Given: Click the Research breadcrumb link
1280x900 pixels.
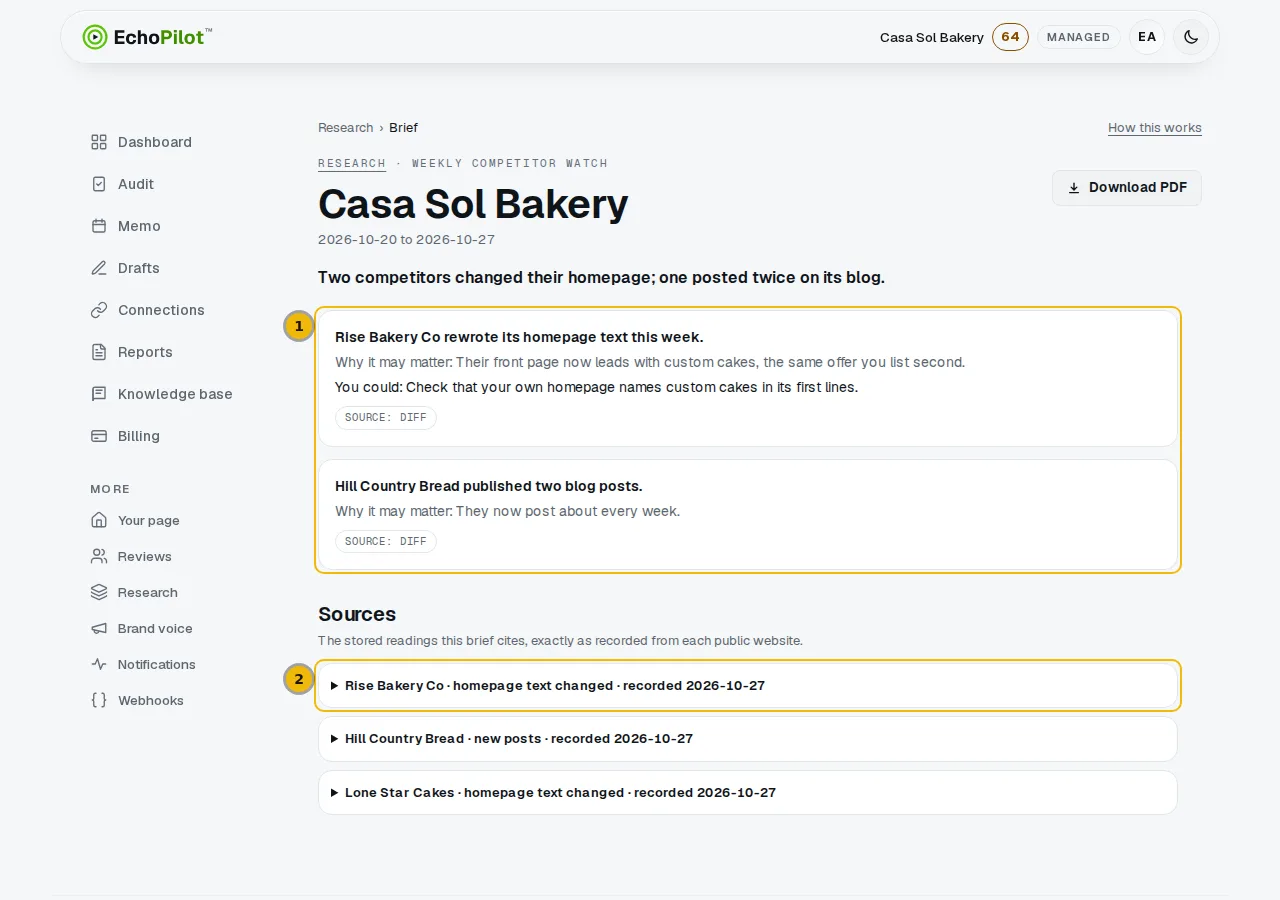Looking at the screenshot, I should pyautogui.click(x=345, y=127).
